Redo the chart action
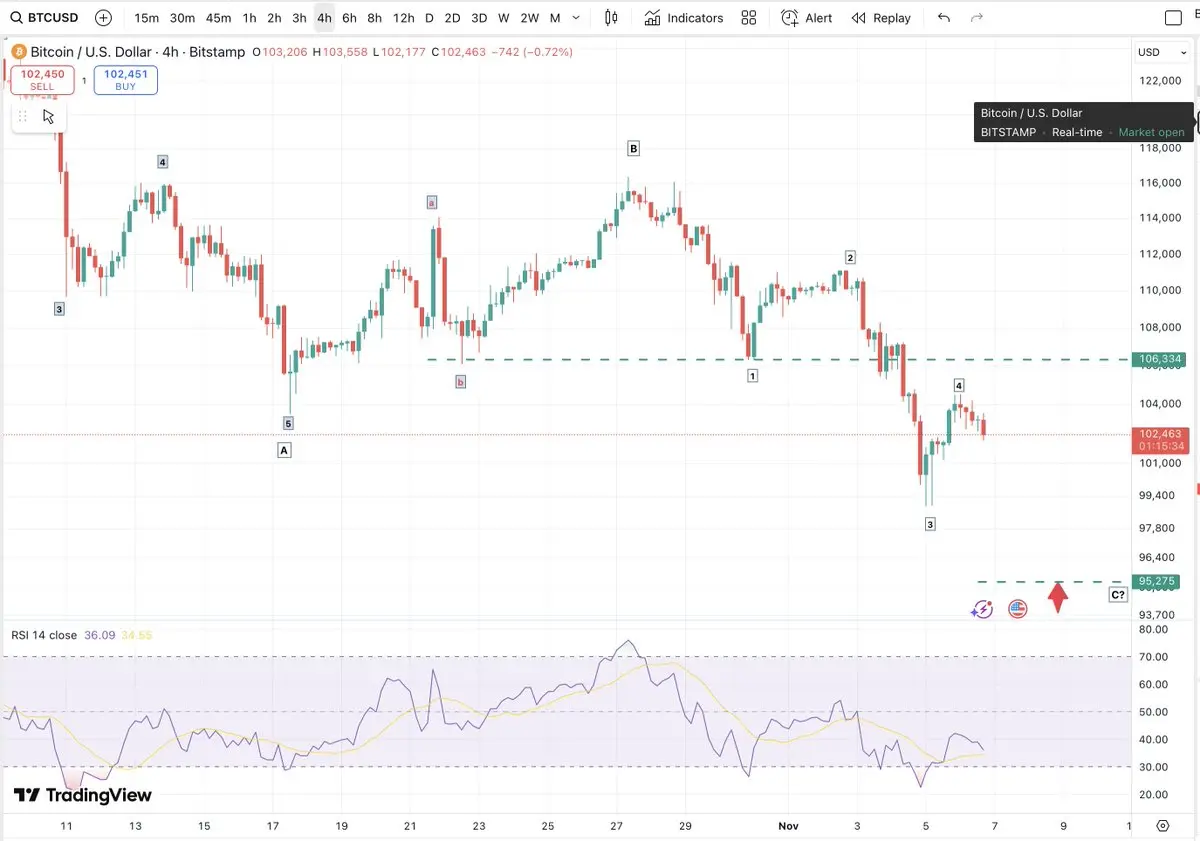Viewport: 1200px width, 841px height. pos(977,18)
